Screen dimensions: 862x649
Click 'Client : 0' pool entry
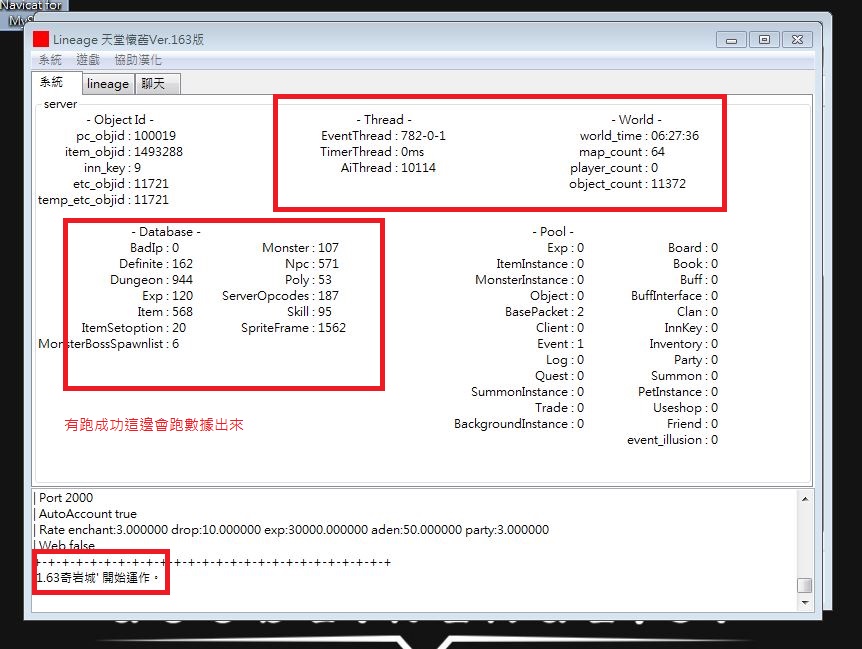click(560, 328)
